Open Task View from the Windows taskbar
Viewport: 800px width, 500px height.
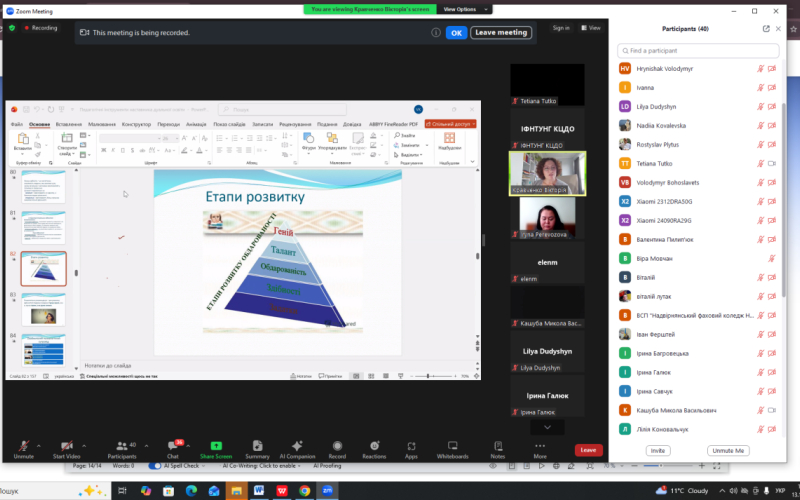(x=122, y=491)
